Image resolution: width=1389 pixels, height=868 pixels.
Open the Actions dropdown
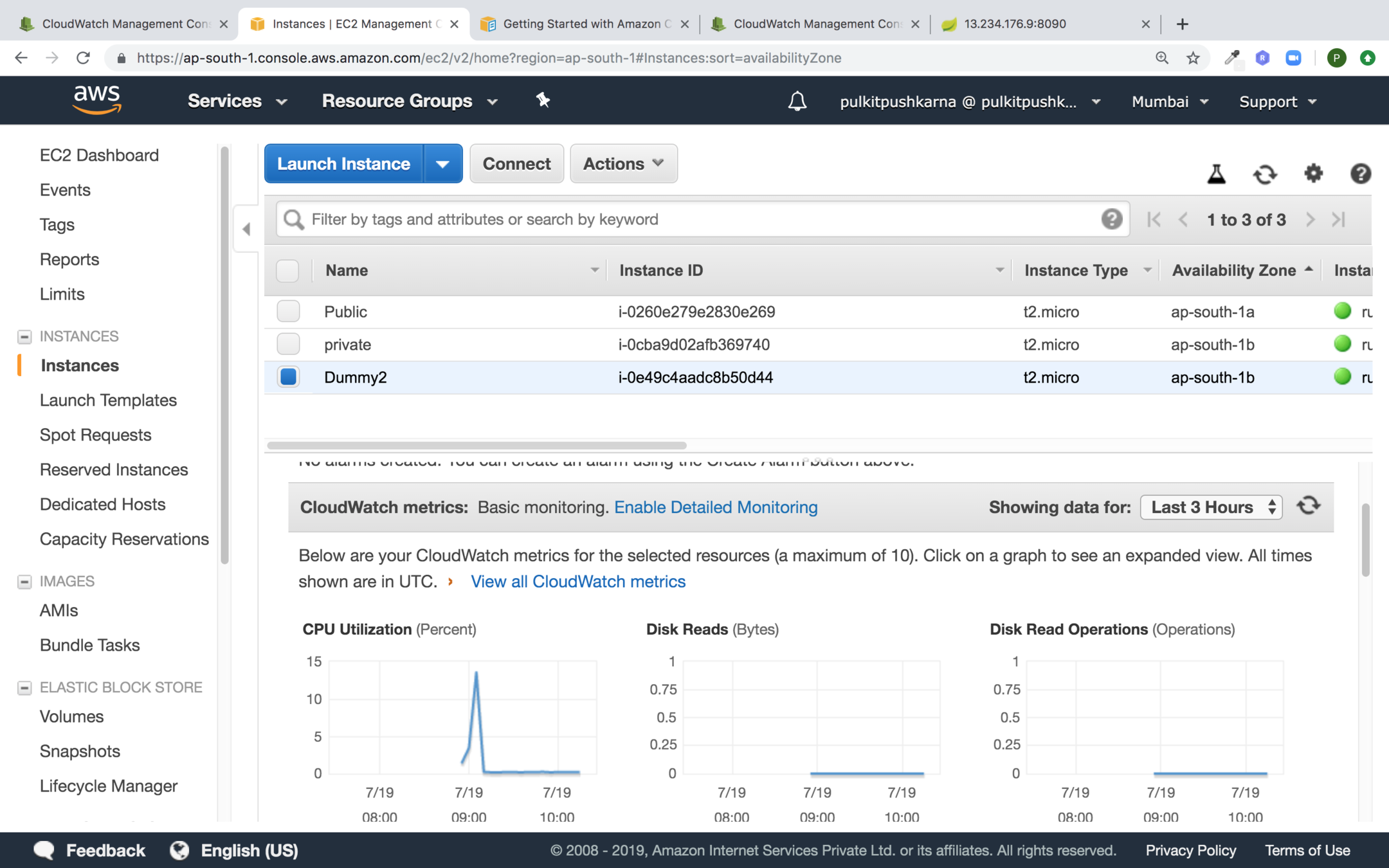(623, 164)
